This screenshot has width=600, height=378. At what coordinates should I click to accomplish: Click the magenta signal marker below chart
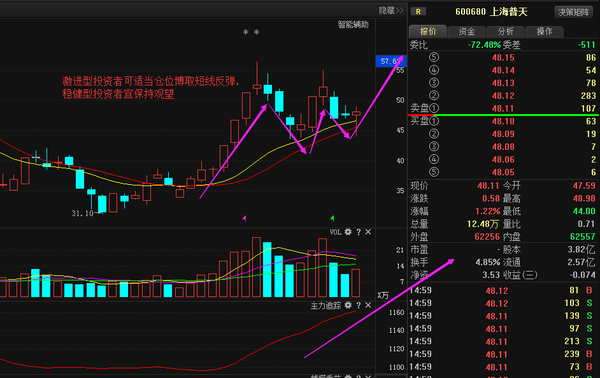pyautogui.click(x=244, y=218)
